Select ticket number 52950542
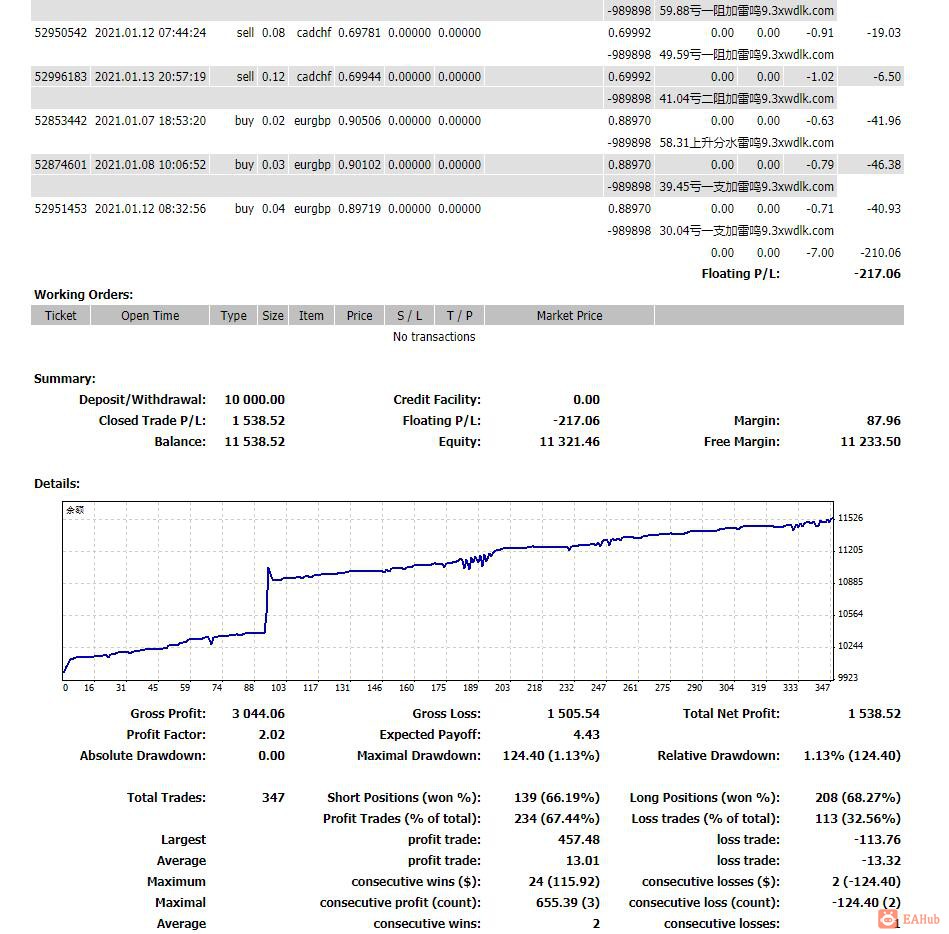 61,33
